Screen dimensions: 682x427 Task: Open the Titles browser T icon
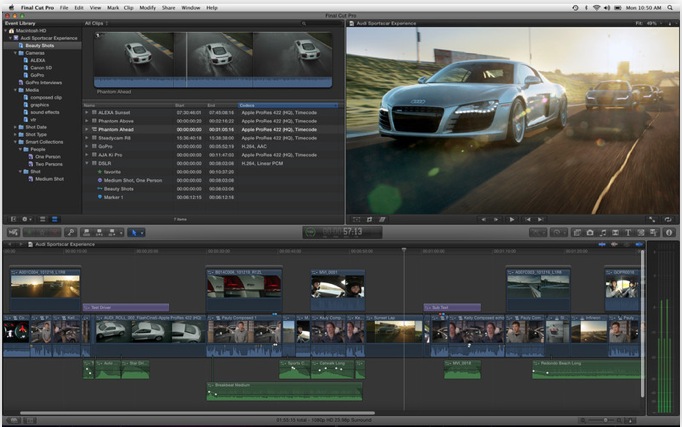tap(628, 233)
